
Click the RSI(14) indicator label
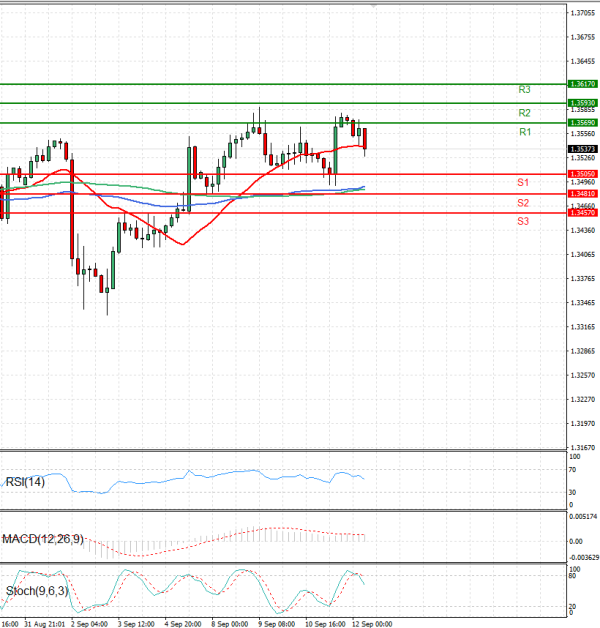[x=25, y=482]
